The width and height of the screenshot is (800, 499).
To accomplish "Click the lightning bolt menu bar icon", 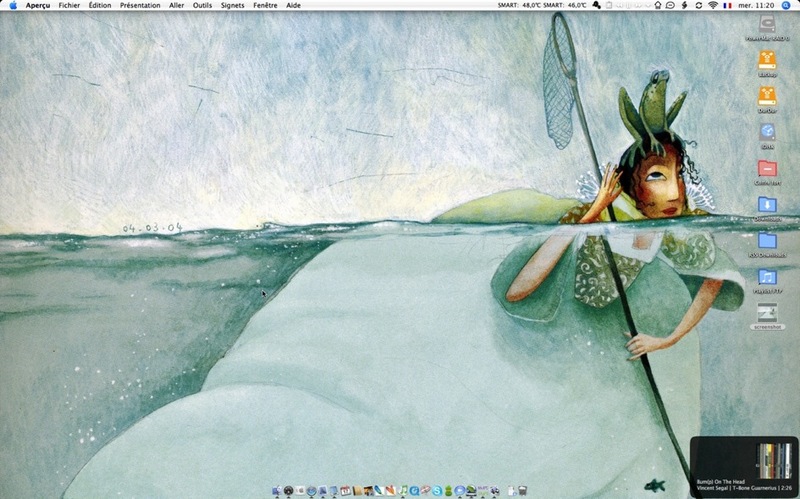I will tap(684, 5).
